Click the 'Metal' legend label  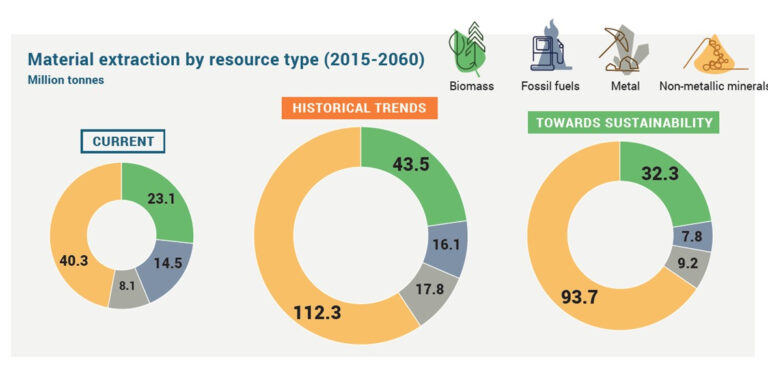coord(625,86)
